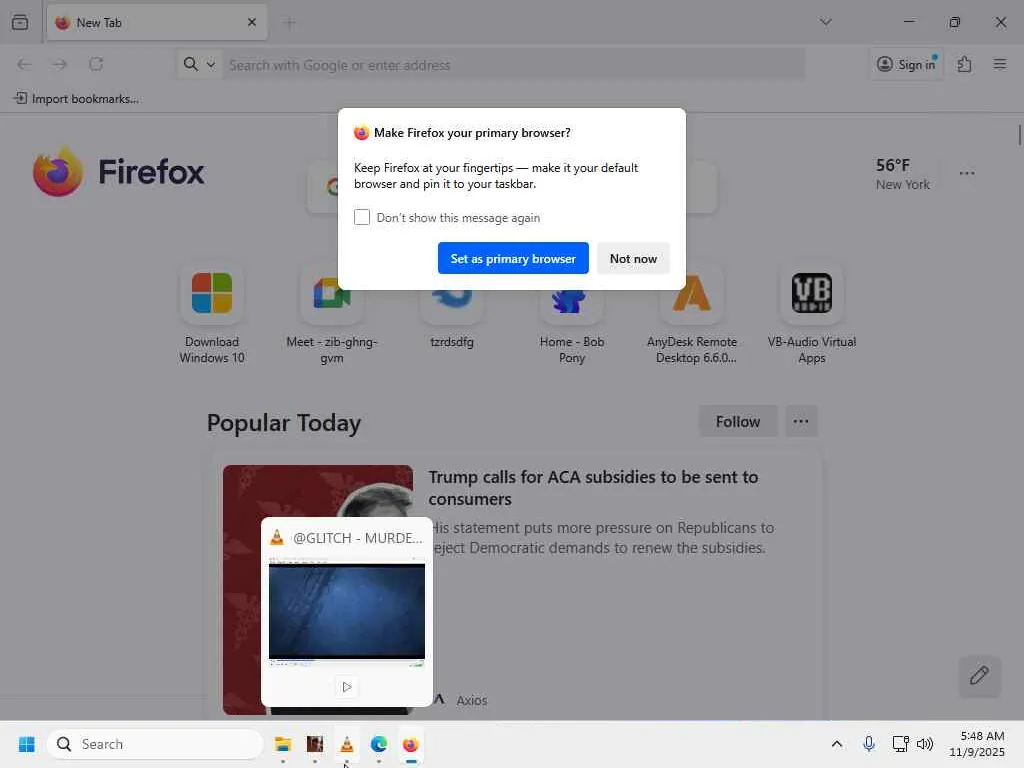This screenshot has width=1024, height=768.
Task: Open the search engine selector dropdown
Action: 199,64
